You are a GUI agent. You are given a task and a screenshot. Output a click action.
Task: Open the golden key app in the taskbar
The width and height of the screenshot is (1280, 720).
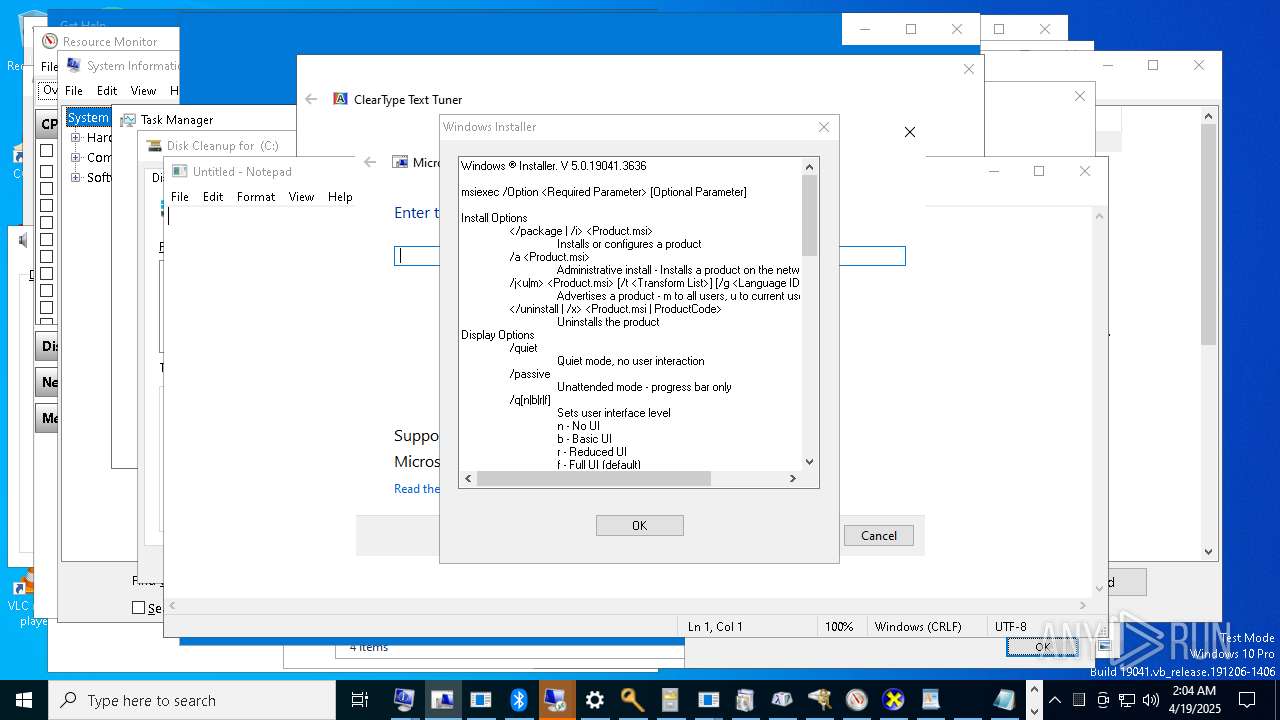pyautogui.click(x=632, y=700)
